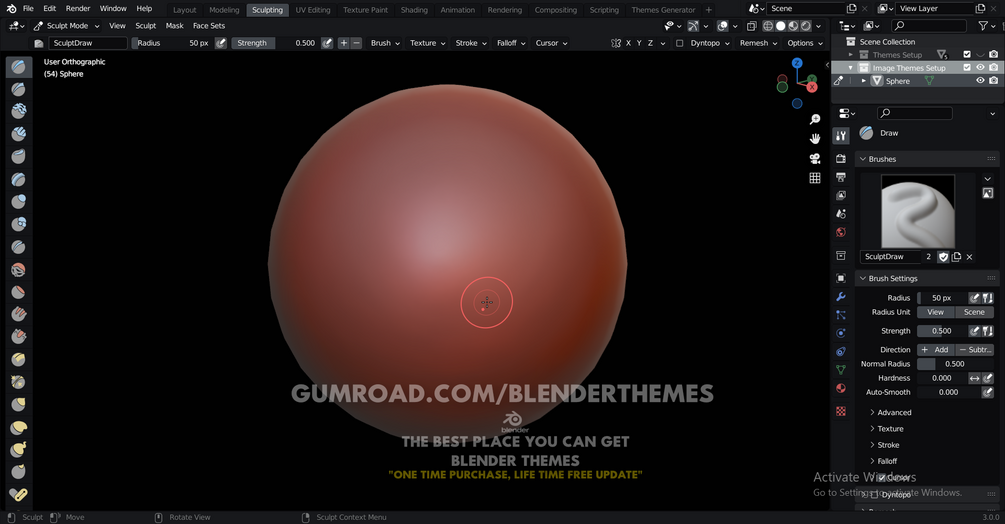Uncheck the Themes Setup collection checkbox

coord(967,54)
